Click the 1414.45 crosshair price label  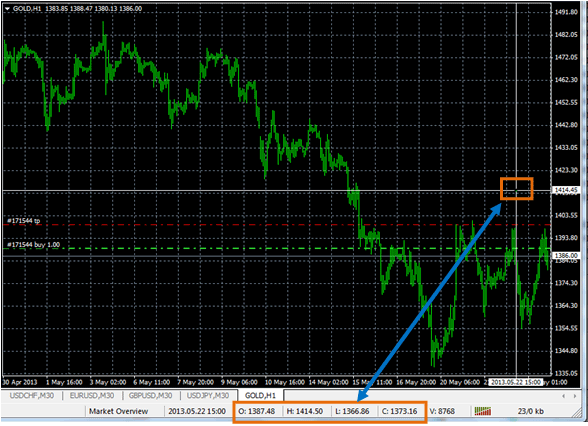coord(566,190)
